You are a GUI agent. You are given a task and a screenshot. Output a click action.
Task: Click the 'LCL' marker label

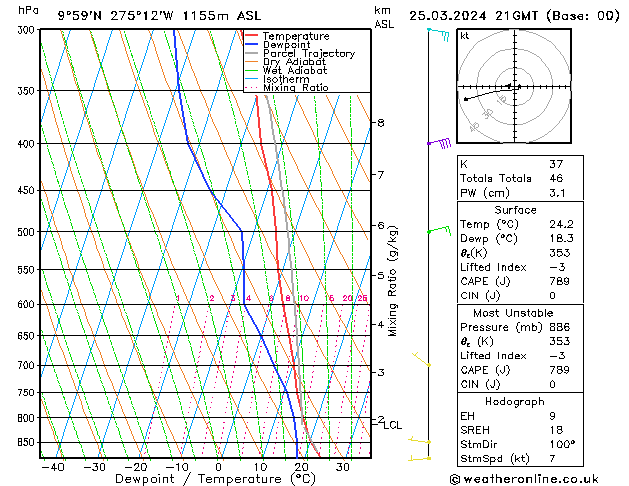click(x=392, y=425)
